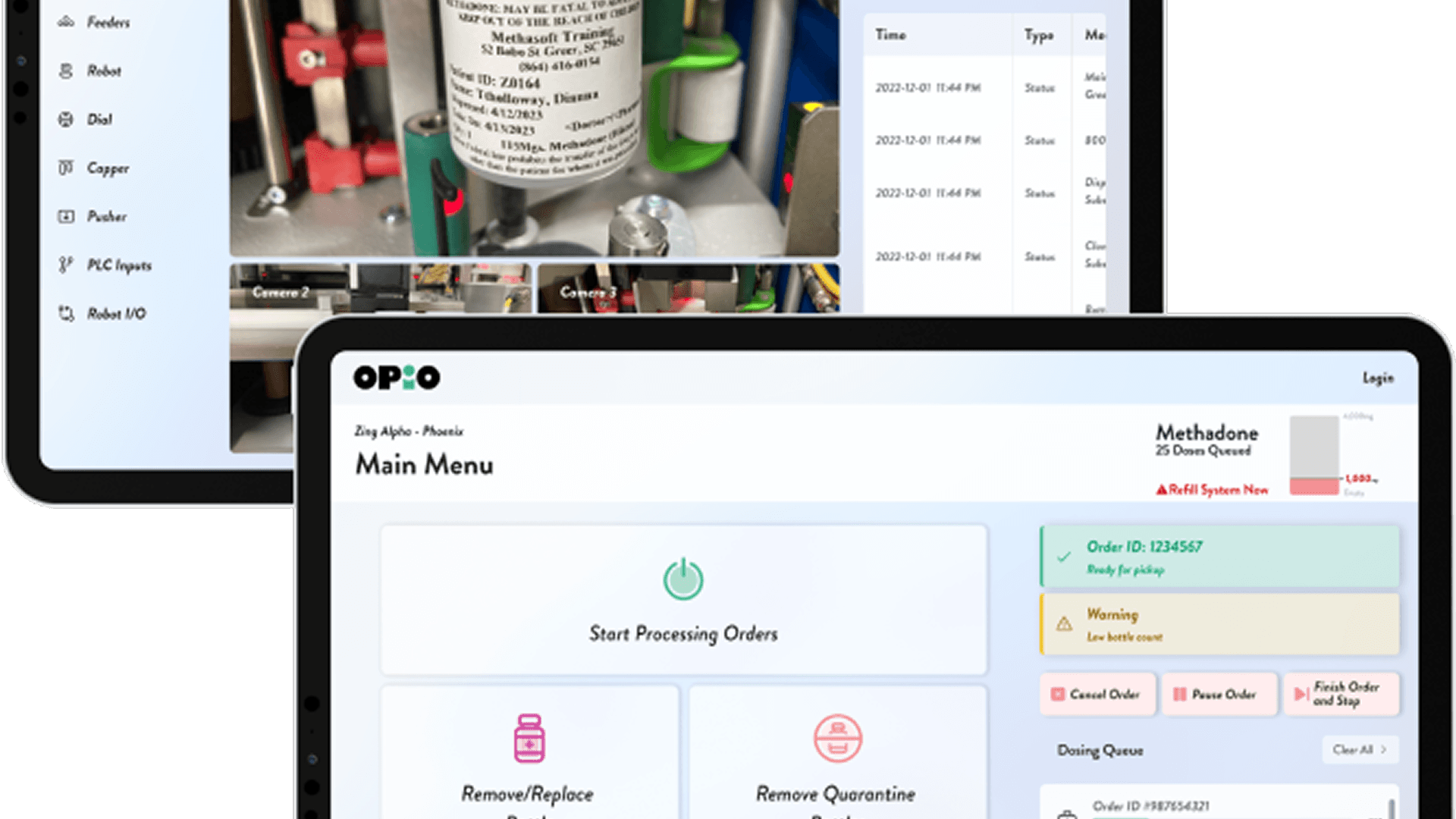
Task: Click the Cancel Order button
Action: (1097, 694)
